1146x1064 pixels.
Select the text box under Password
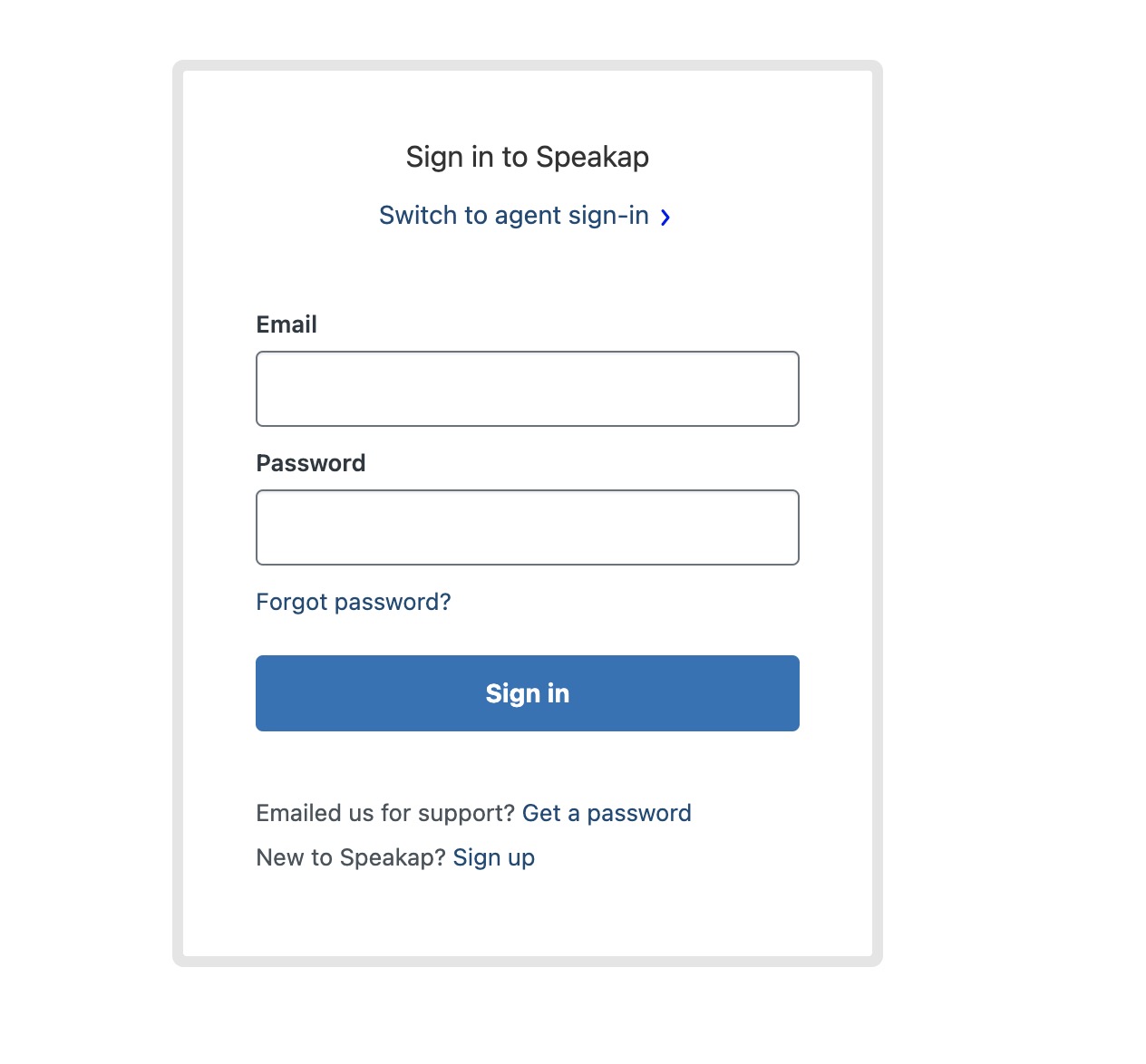(x=528, y=527)
